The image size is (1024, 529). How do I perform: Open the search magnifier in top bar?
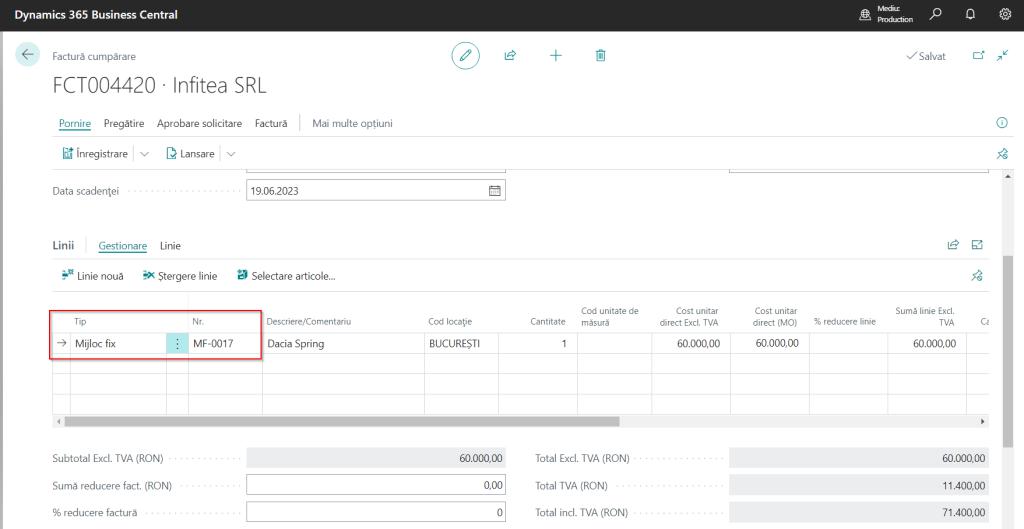pyautogui.click(x=936, y=15)
